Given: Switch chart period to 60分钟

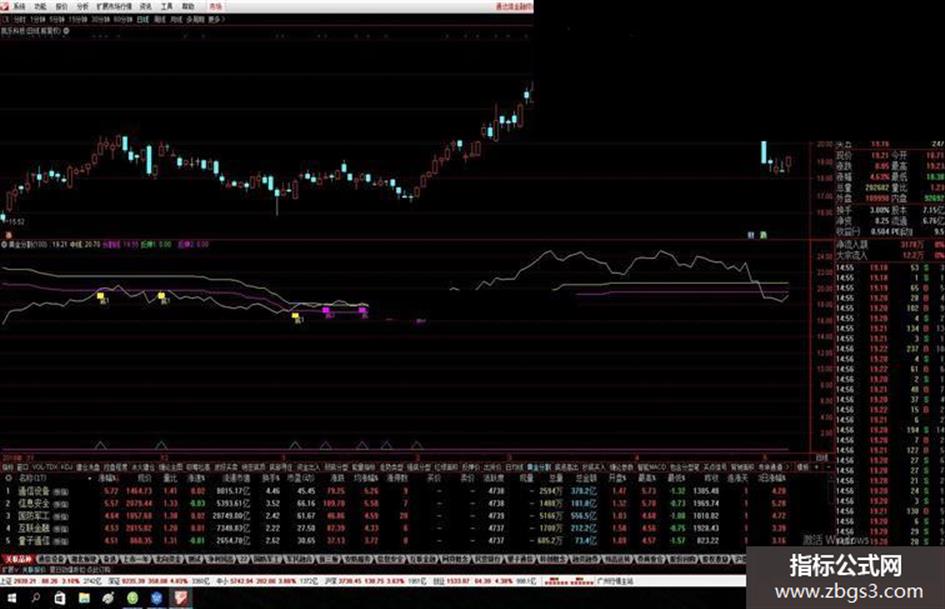Looking at the screenshot, I should (x=123, y=19).
